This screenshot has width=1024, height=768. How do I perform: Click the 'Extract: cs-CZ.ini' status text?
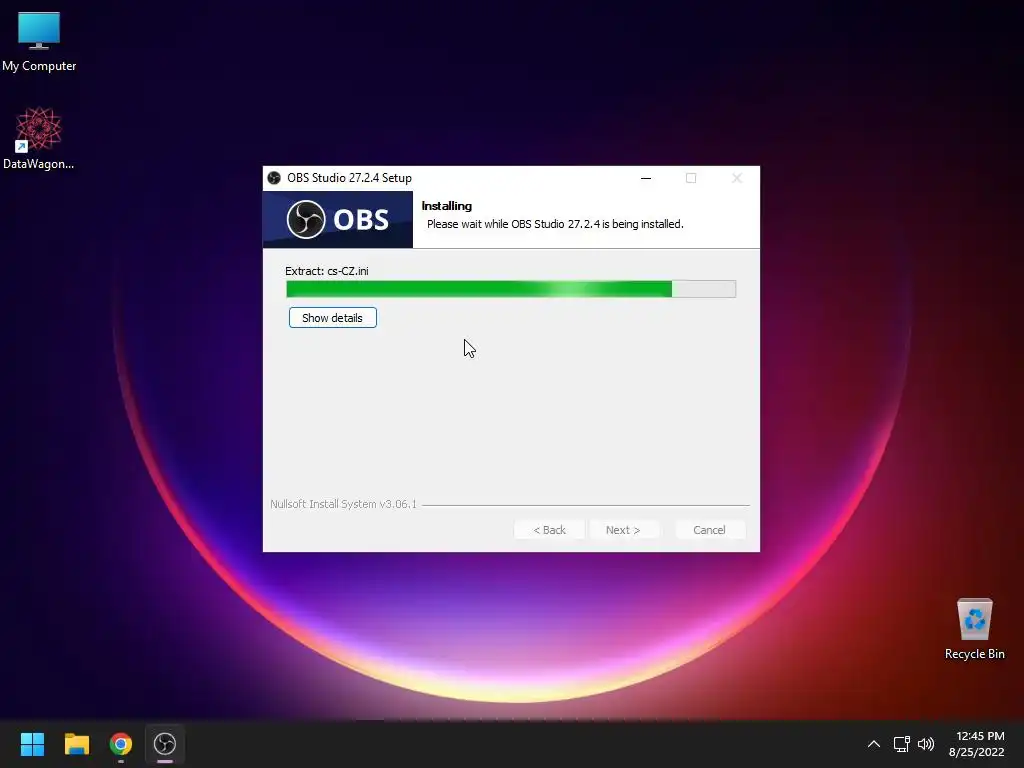(x=327, y=271)
